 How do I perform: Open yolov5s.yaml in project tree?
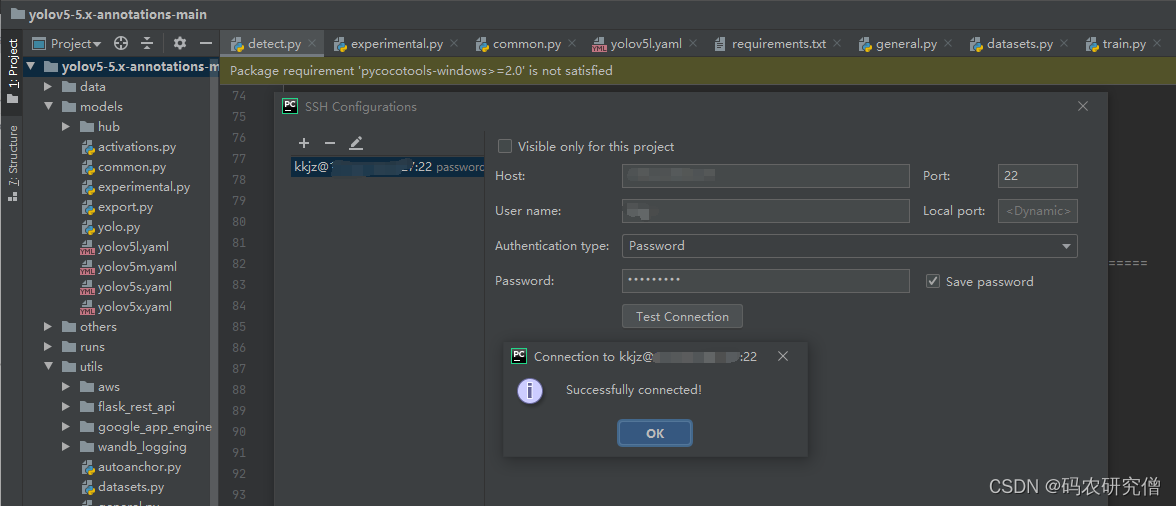[x=126, y=286]
